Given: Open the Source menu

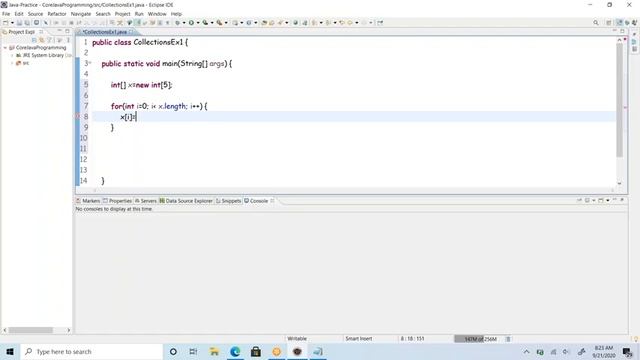Looking at the screenshot, I should click(35, 14).
